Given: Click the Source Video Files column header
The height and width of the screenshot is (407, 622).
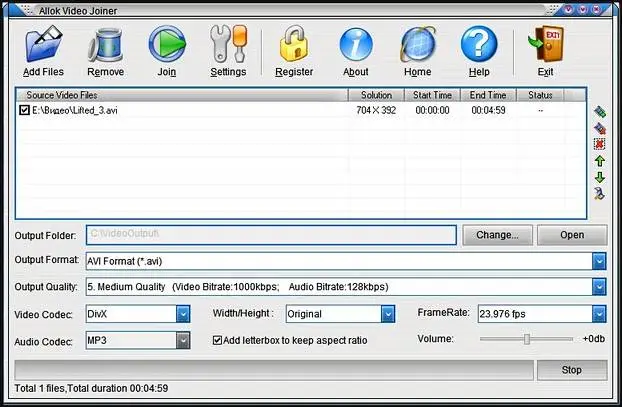Looking at the screenshot, I should pyautogui.click(x=182, y=95).
